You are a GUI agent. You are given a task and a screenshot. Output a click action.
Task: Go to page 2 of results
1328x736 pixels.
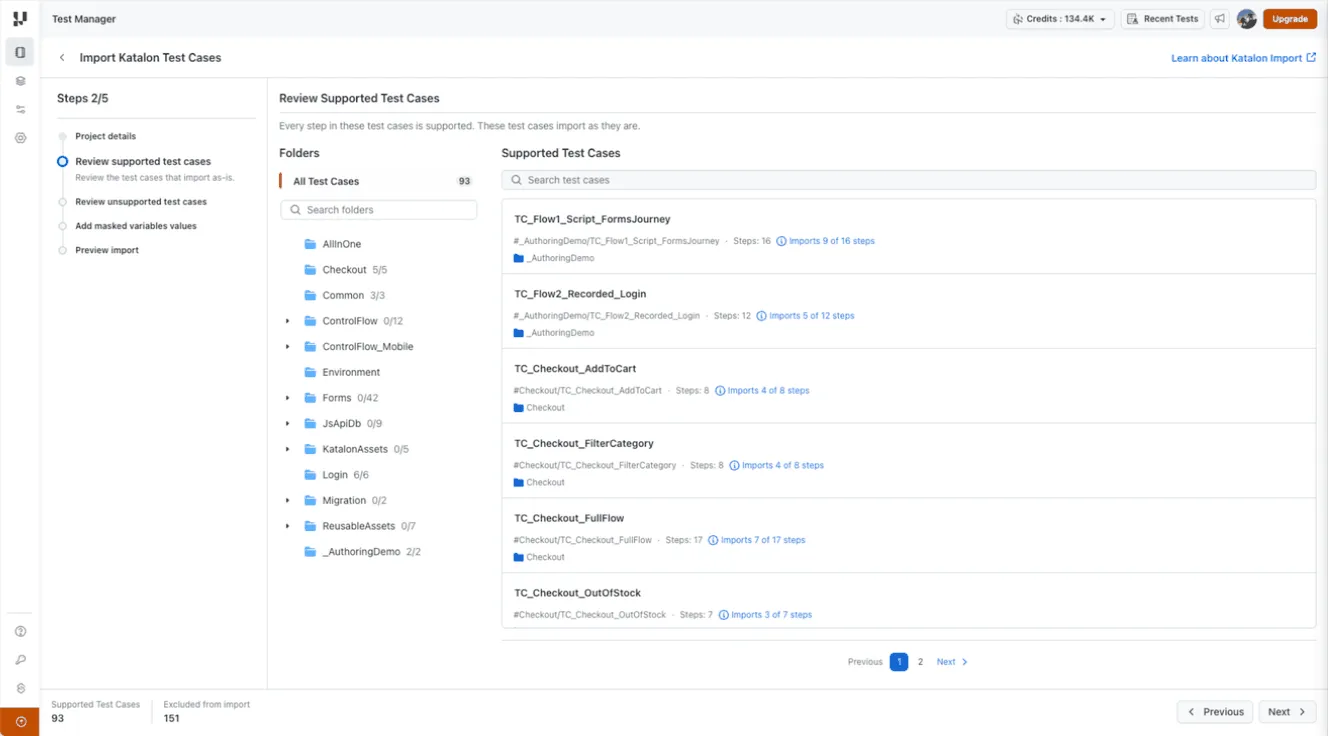921,662
